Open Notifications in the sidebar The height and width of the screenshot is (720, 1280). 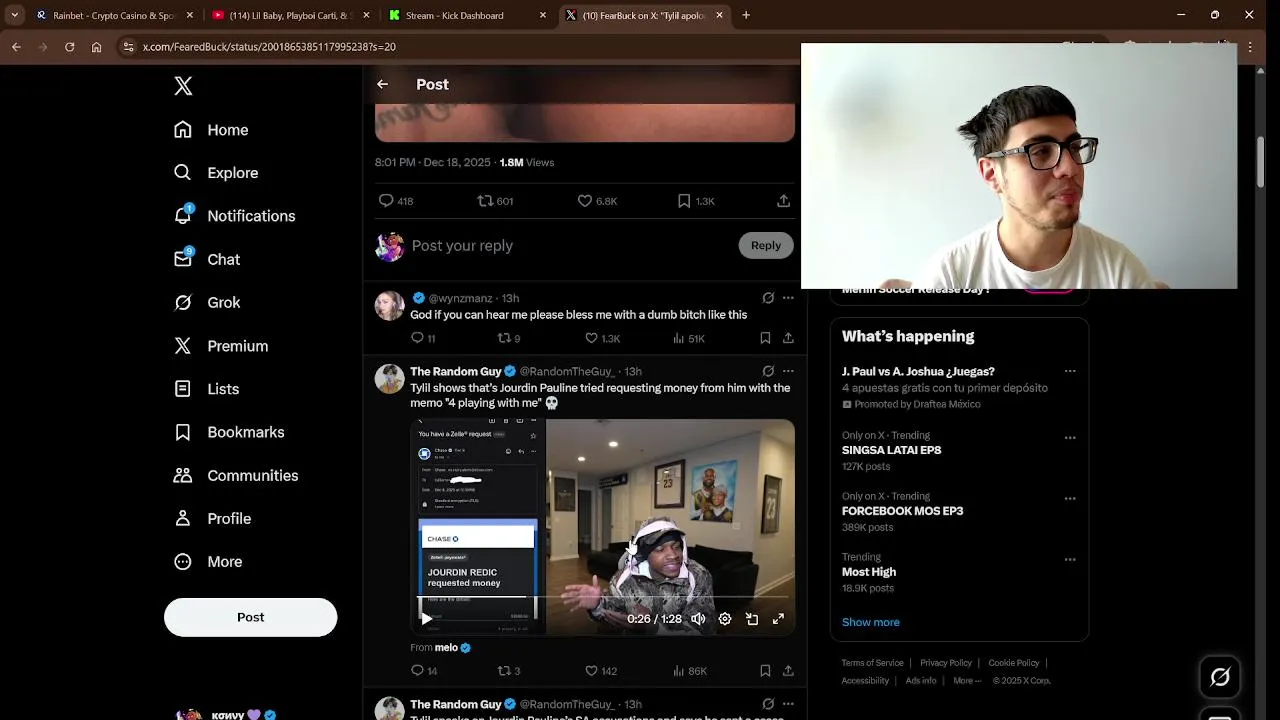point(234,216)
